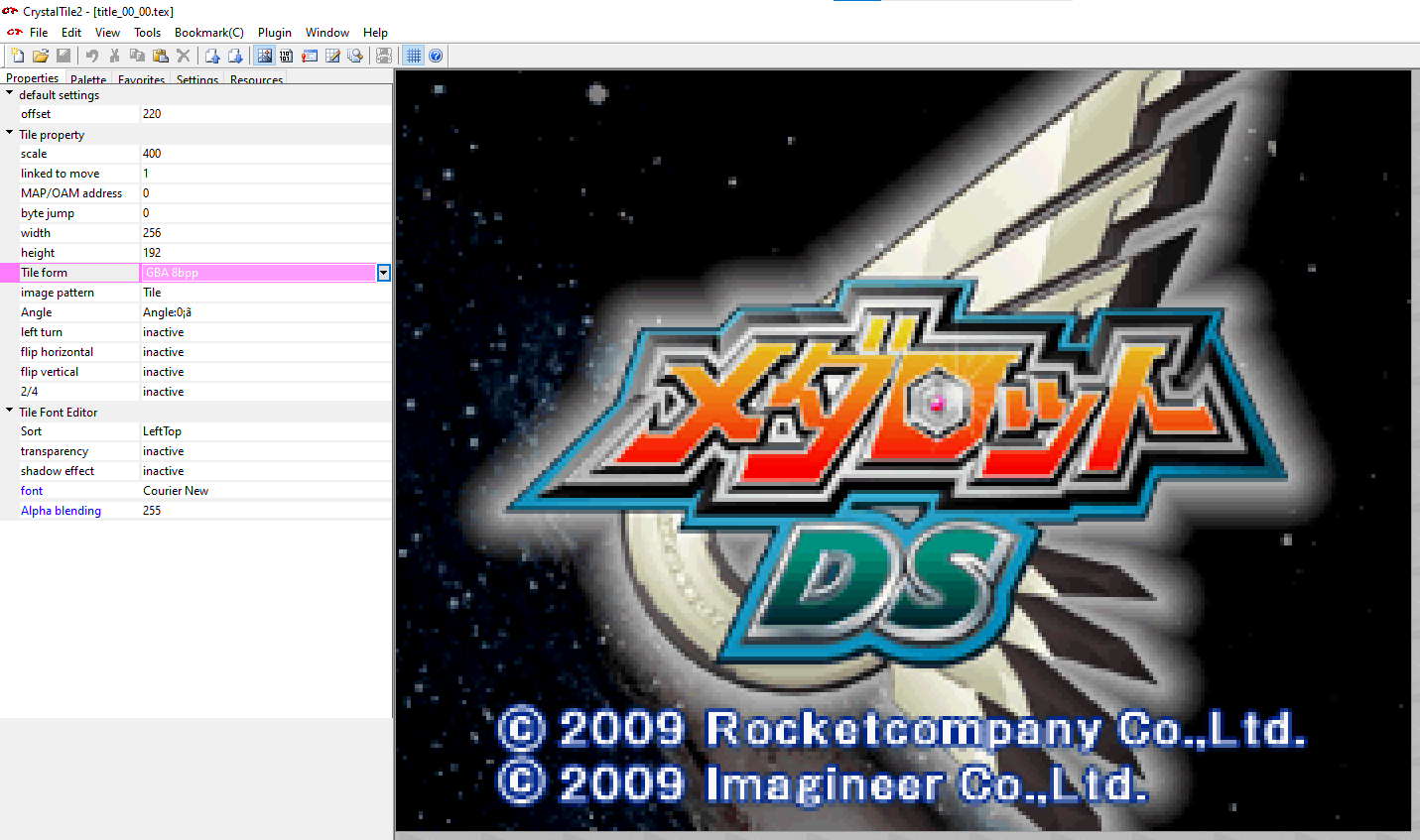The height and width of the screenshot is (840, 1420).
Task: Edit the width value 256
Action: [x=265, y=233]
